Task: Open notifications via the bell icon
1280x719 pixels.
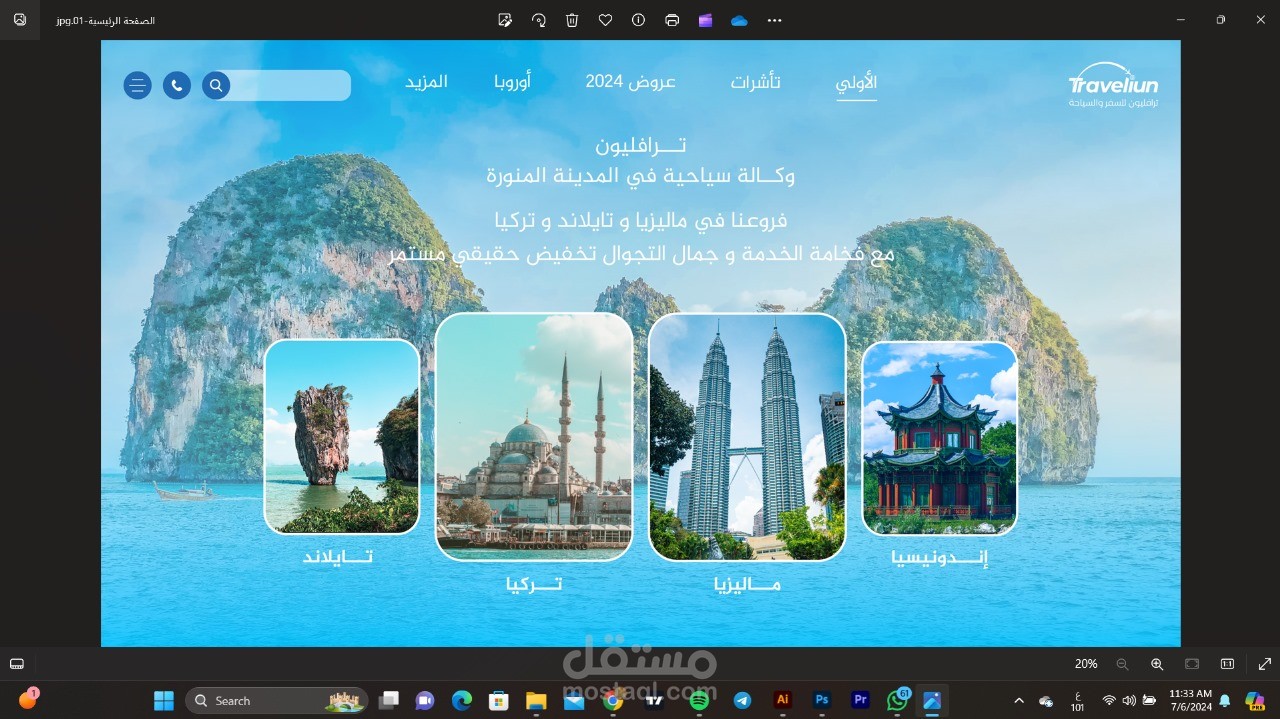Action: [x=1225, y=701]
